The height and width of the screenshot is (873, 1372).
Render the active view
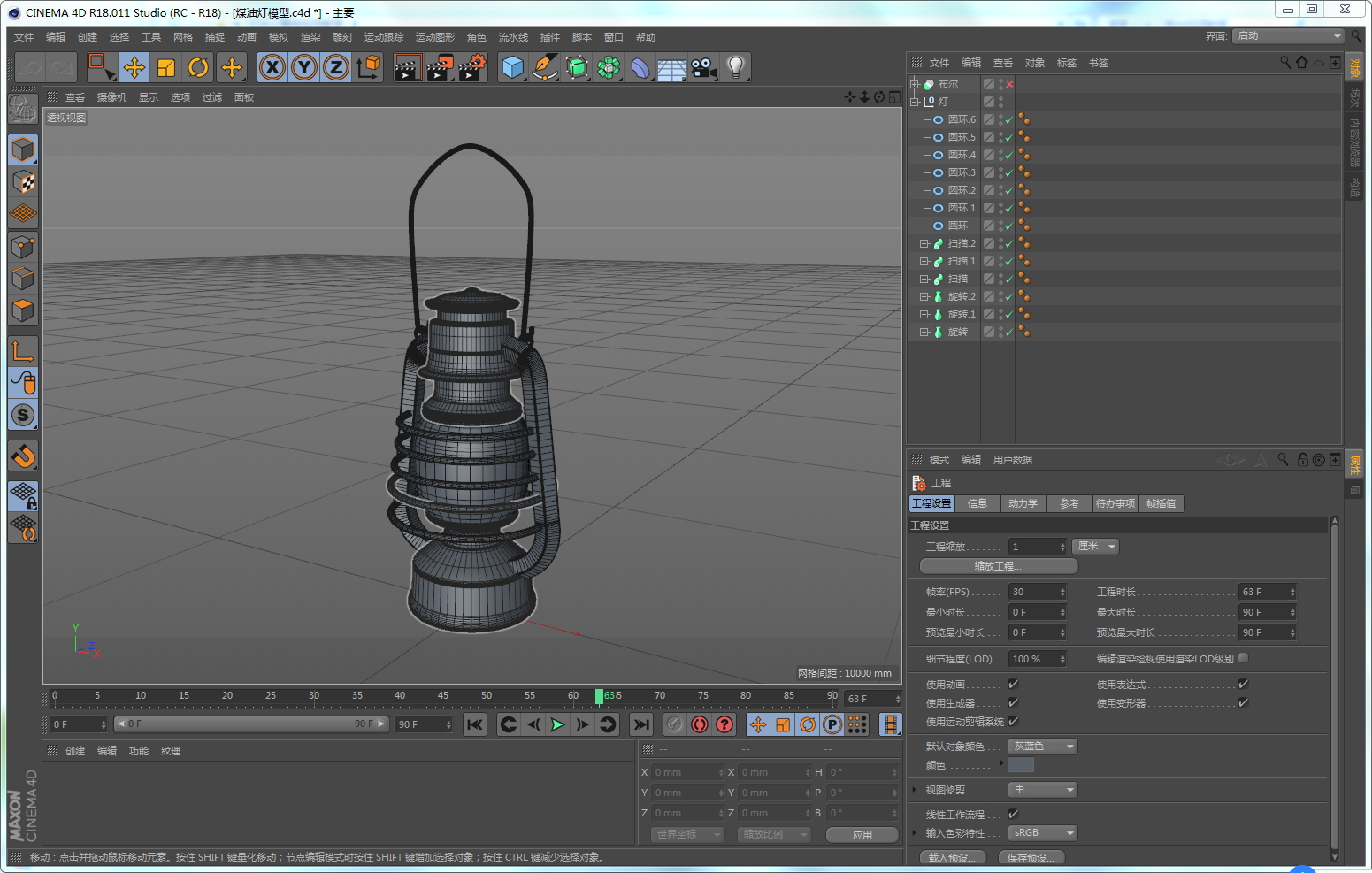pos(407,67)
